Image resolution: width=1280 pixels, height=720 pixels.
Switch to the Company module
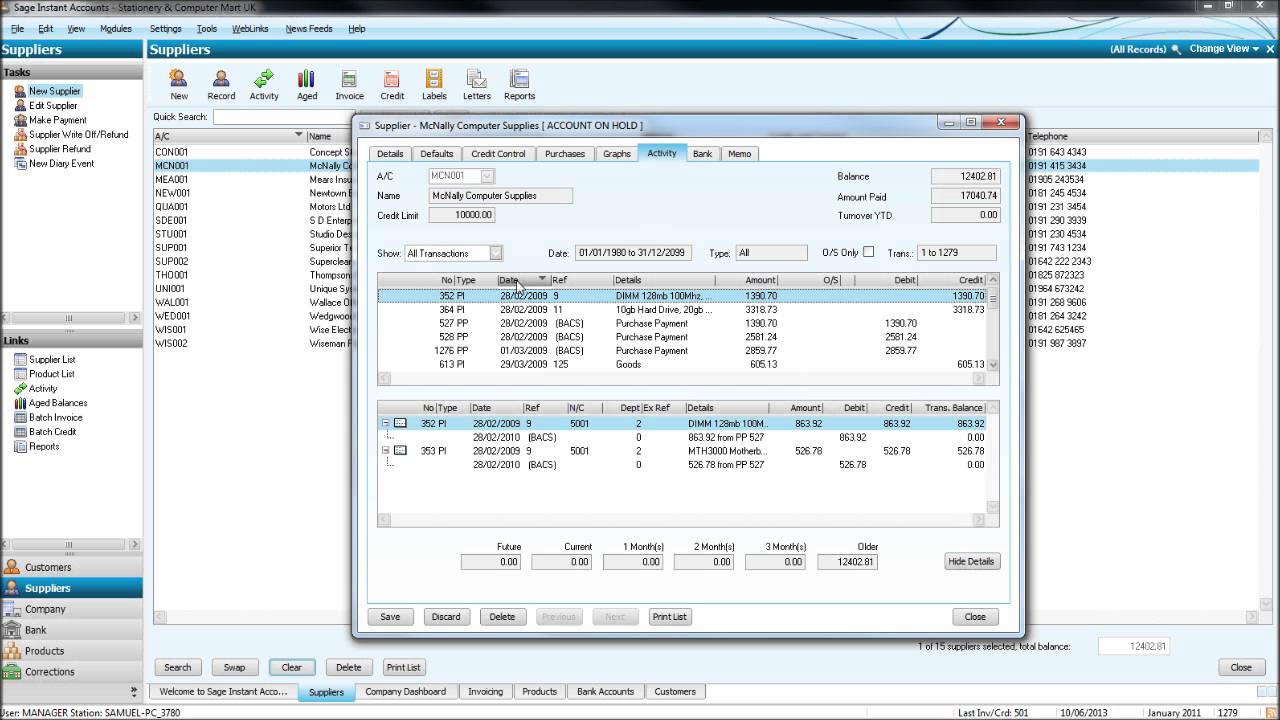tap(71, 609)
